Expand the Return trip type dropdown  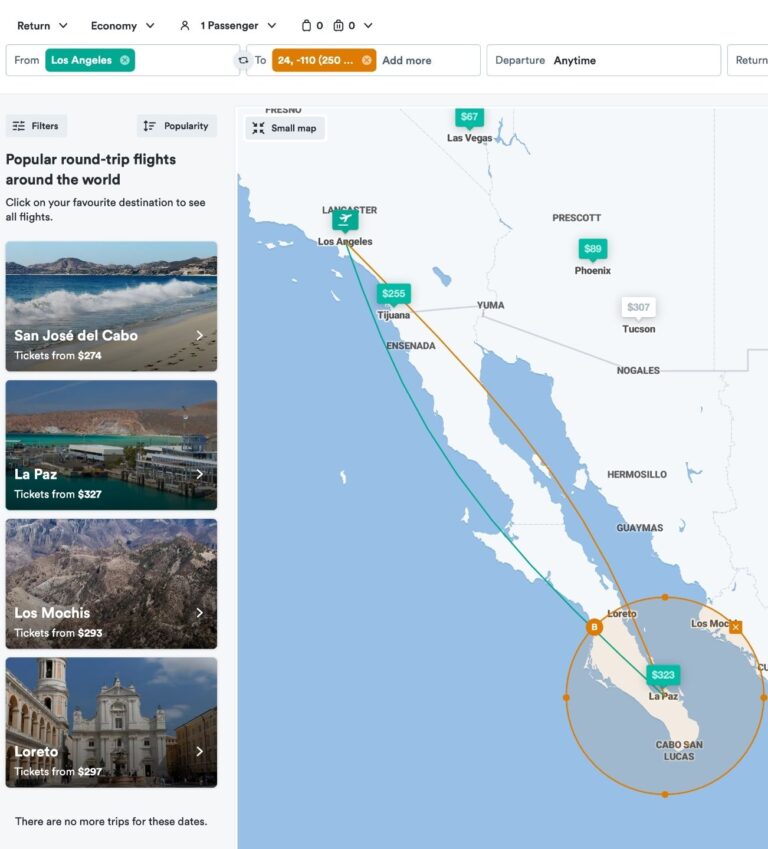pyautogui.click(x=43, y=25)
